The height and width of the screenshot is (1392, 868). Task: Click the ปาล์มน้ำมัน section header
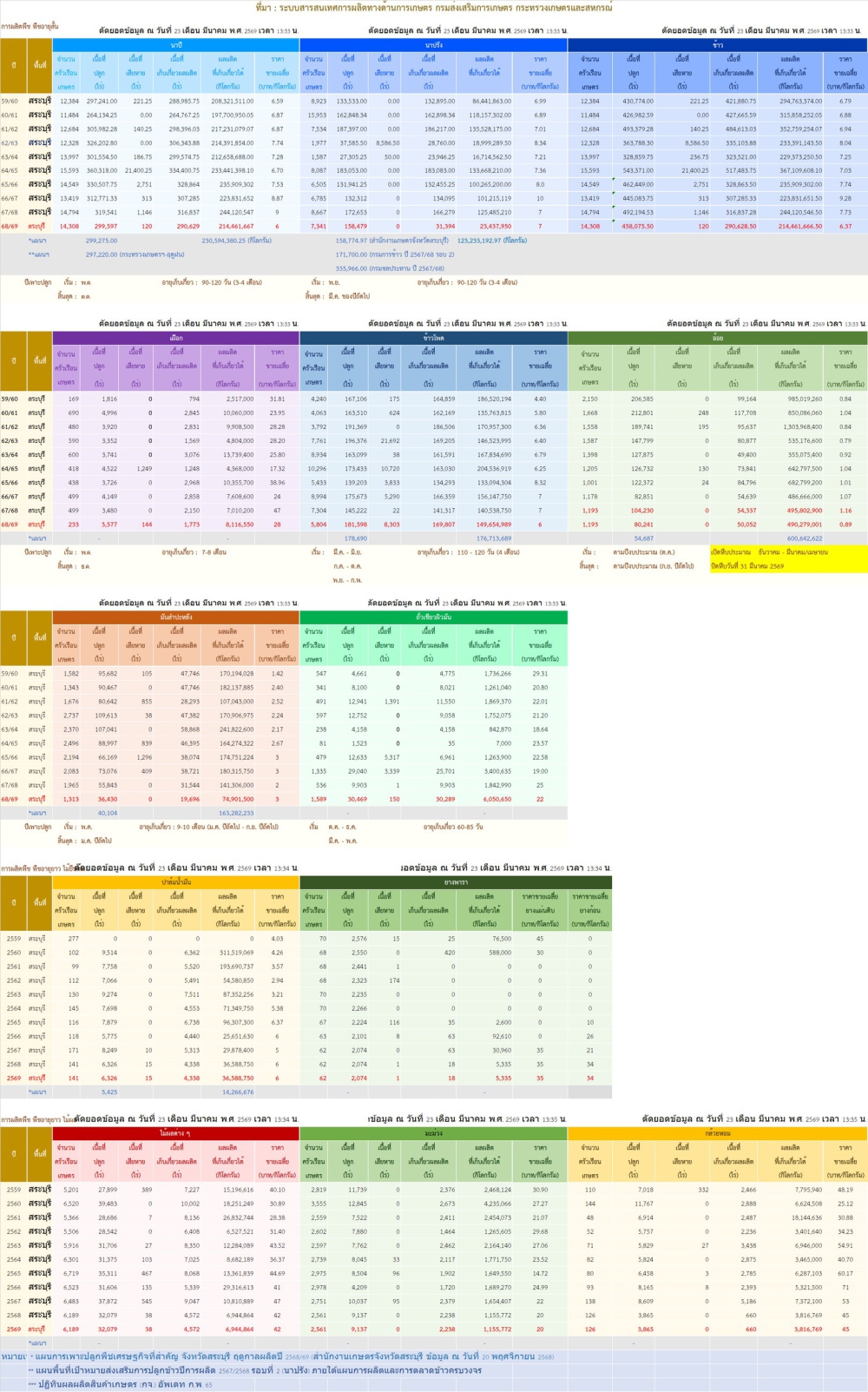(x=176, y=881)
